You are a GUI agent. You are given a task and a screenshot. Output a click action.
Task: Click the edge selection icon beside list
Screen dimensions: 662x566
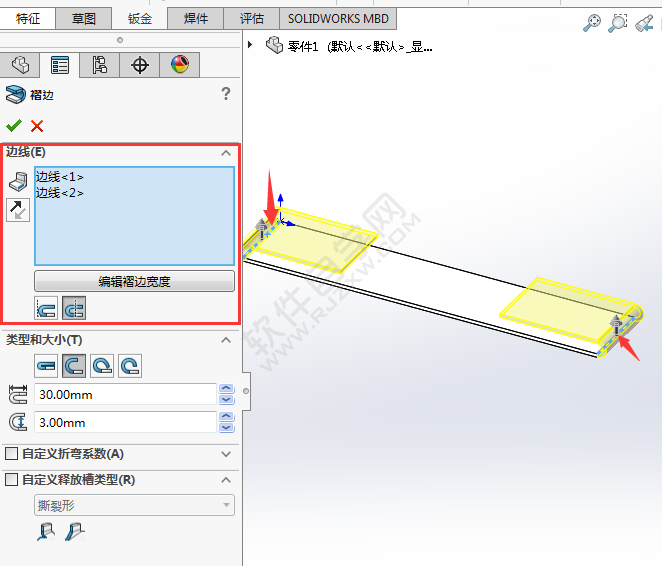(x=18, y=182)
